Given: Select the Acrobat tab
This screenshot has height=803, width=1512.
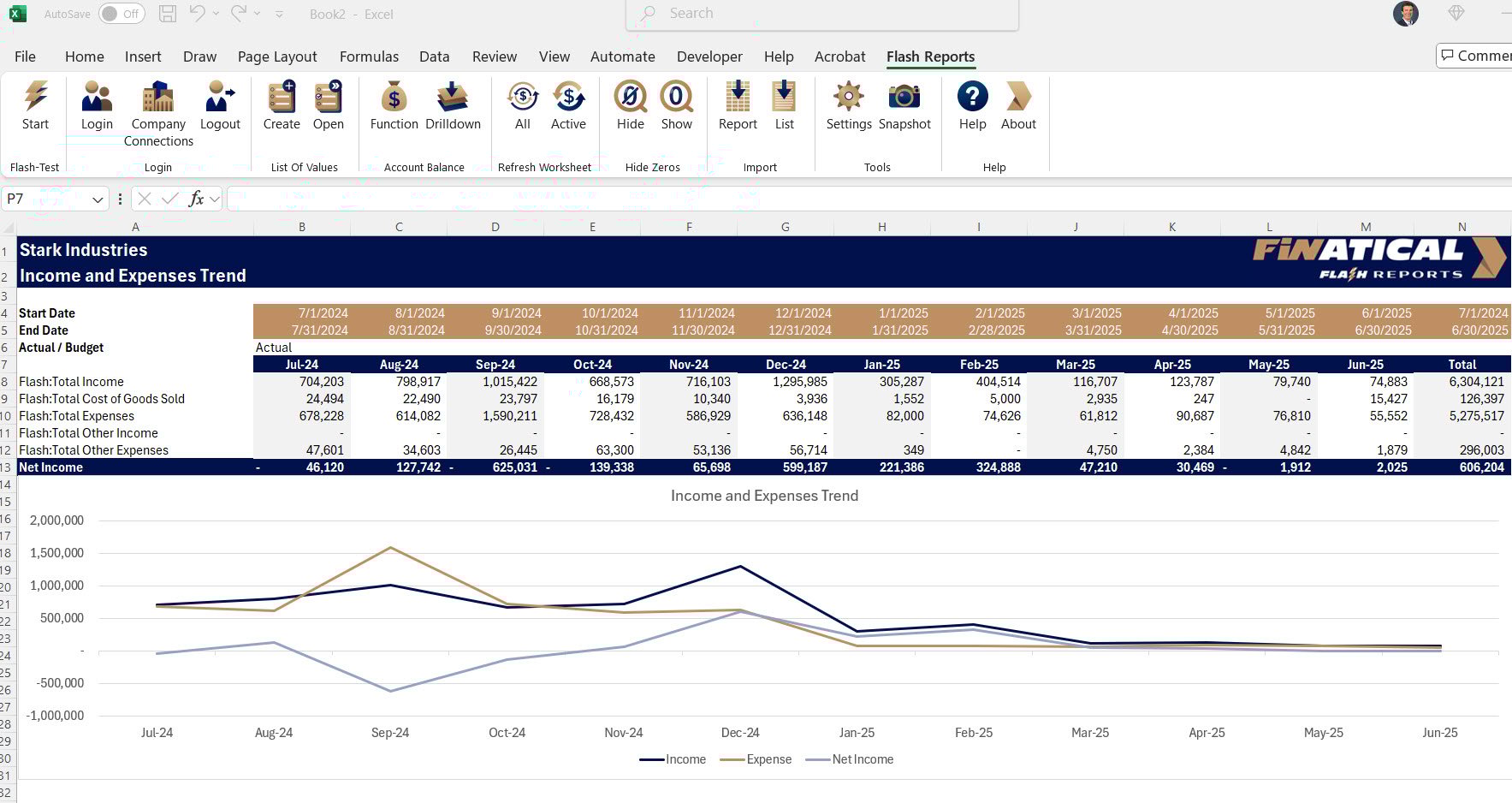Looking at the screenshot, I should [x=840, y=57].
